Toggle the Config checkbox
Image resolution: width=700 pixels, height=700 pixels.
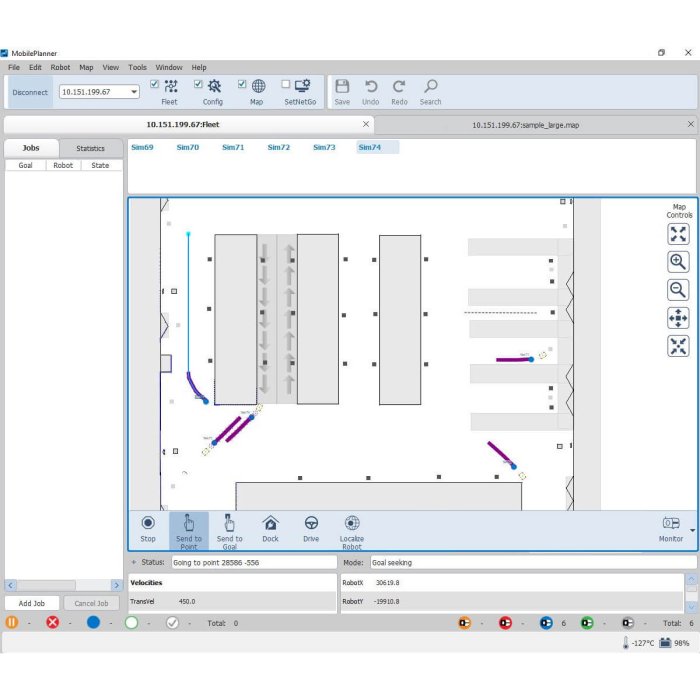pyautogui.click(x=198, y=84)
